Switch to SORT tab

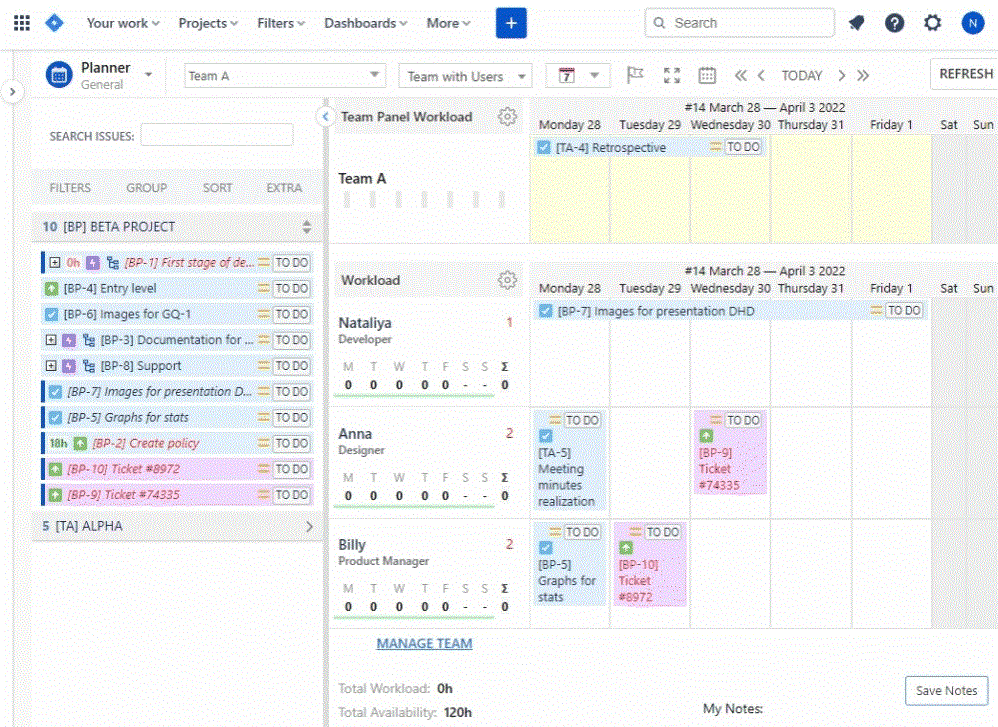[217, 188]
